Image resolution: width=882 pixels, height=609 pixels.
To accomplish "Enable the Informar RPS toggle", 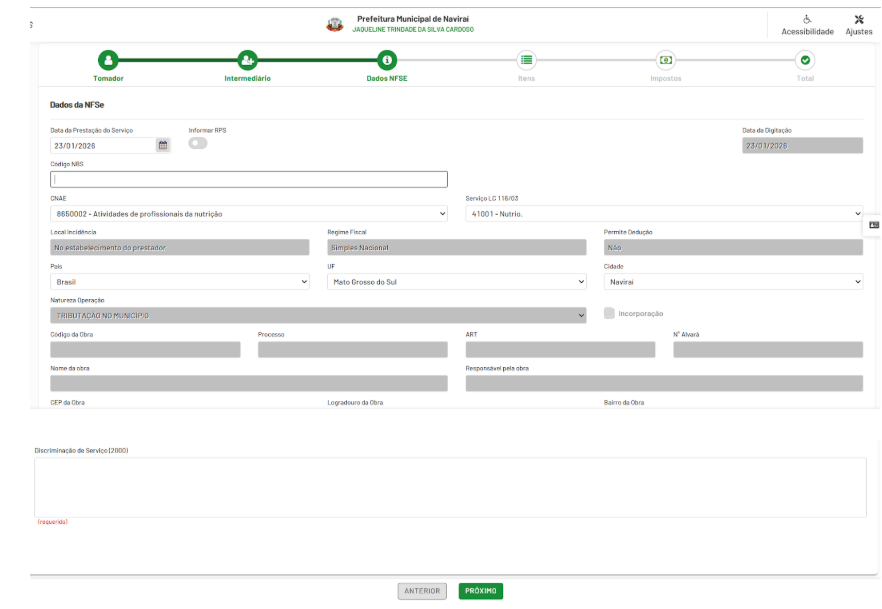I will pyautogui.click(x=198, y=143).
